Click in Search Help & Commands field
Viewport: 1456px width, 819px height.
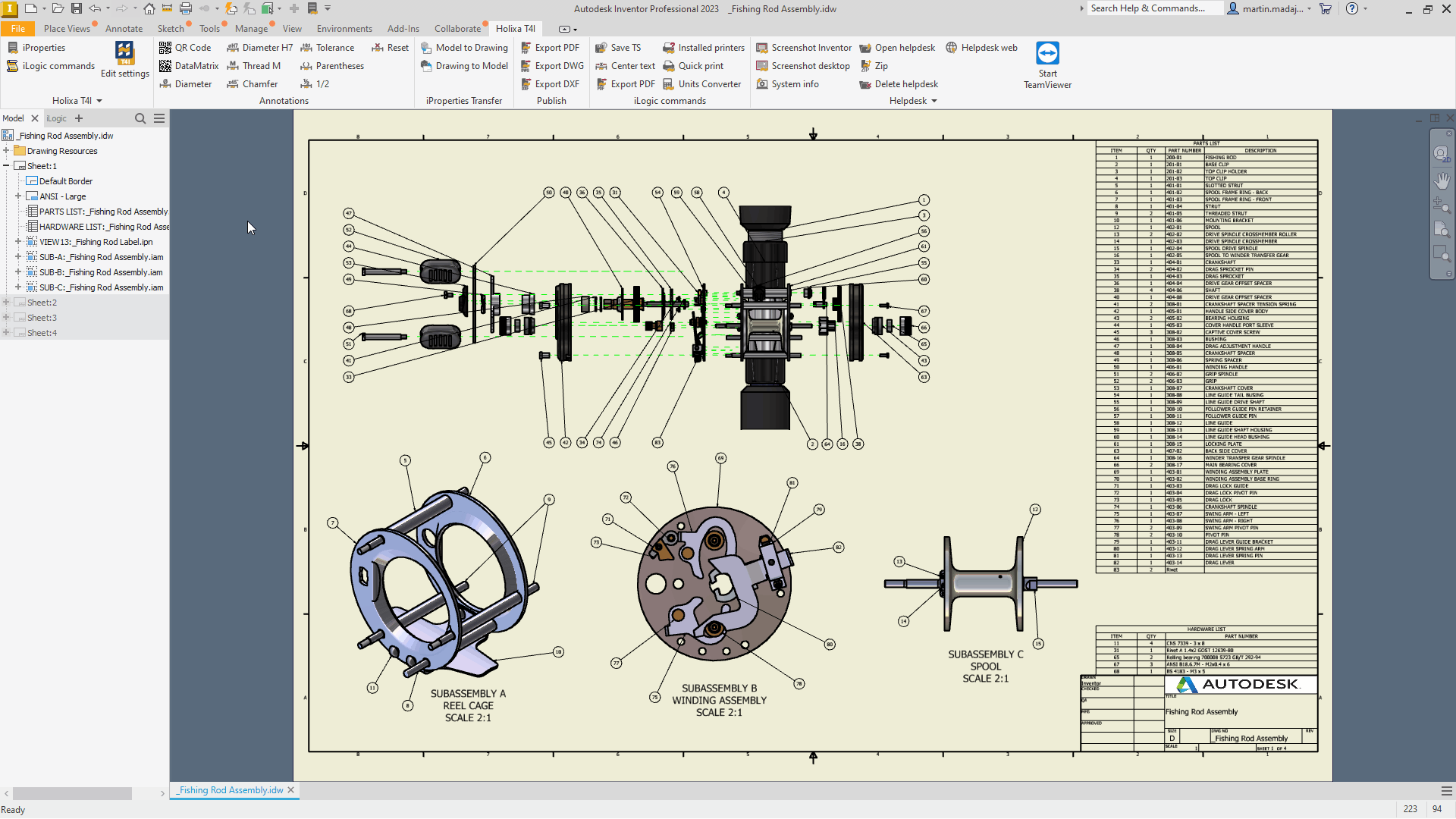coord(1153,8)
